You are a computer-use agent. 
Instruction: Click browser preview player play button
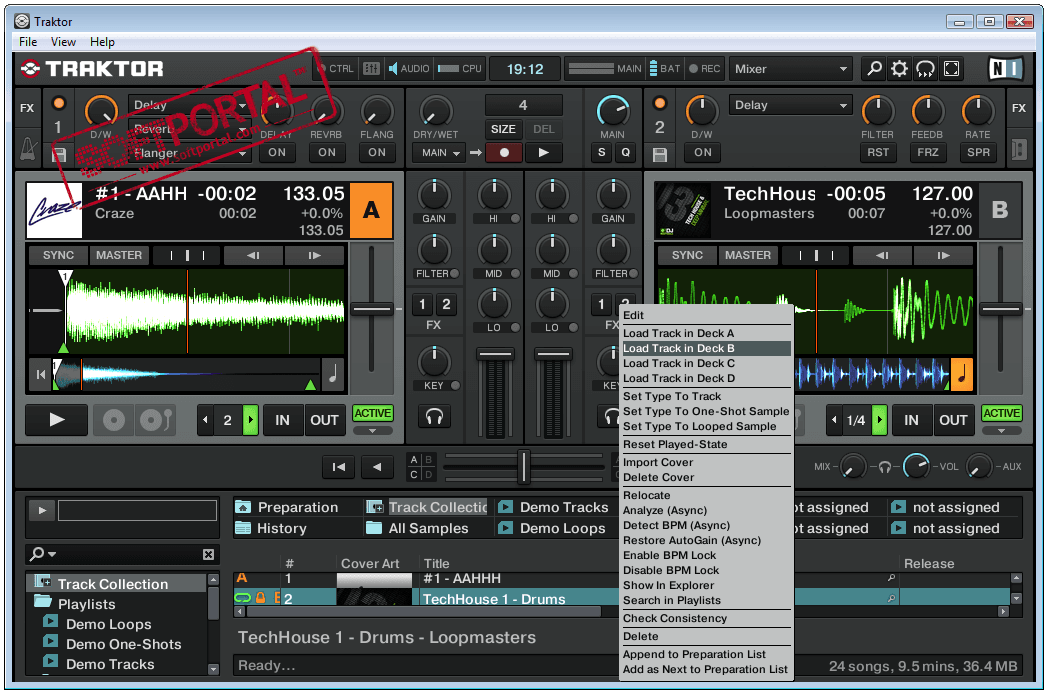pyautogui.click(x=42, y=511)
